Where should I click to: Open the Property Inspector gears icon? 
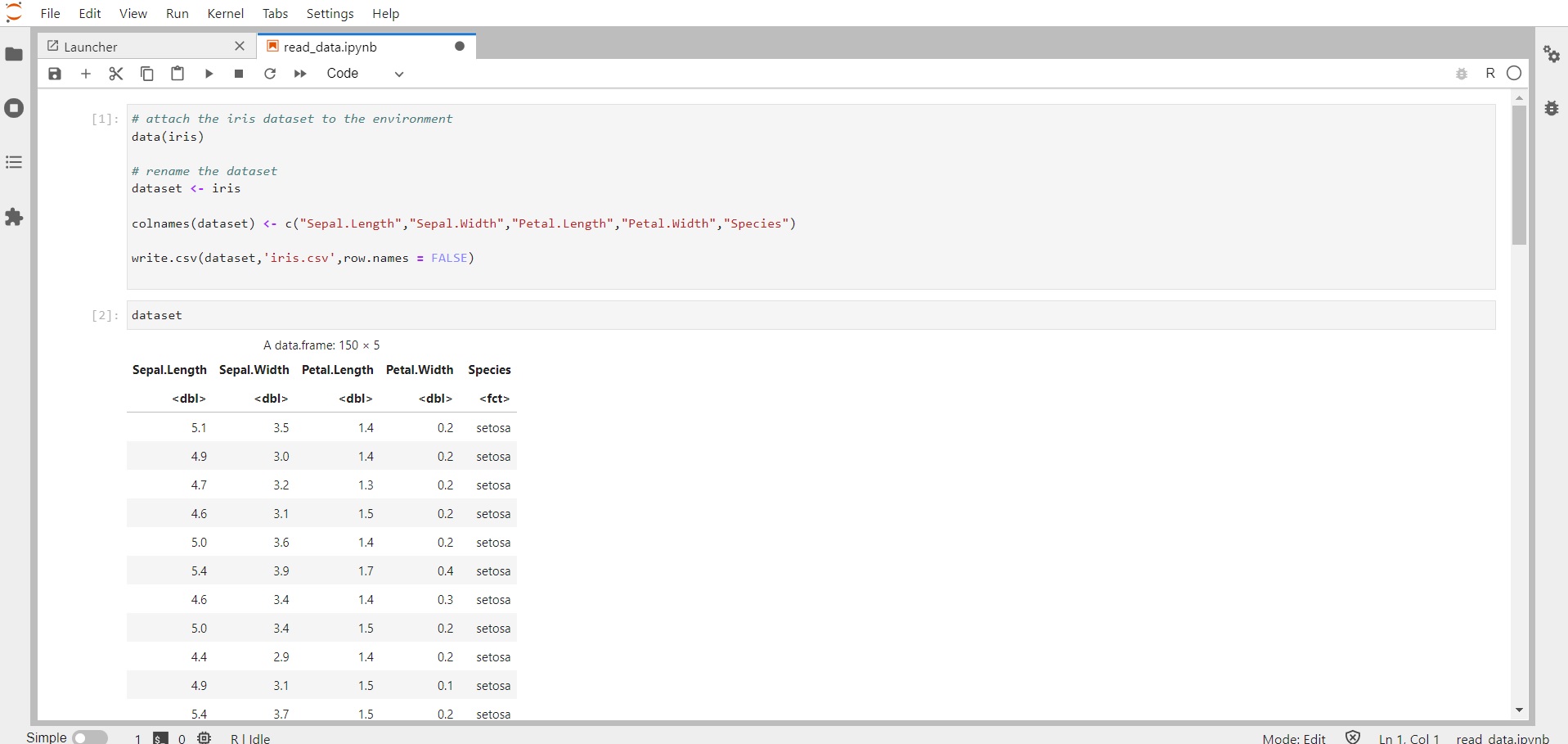1552,54
